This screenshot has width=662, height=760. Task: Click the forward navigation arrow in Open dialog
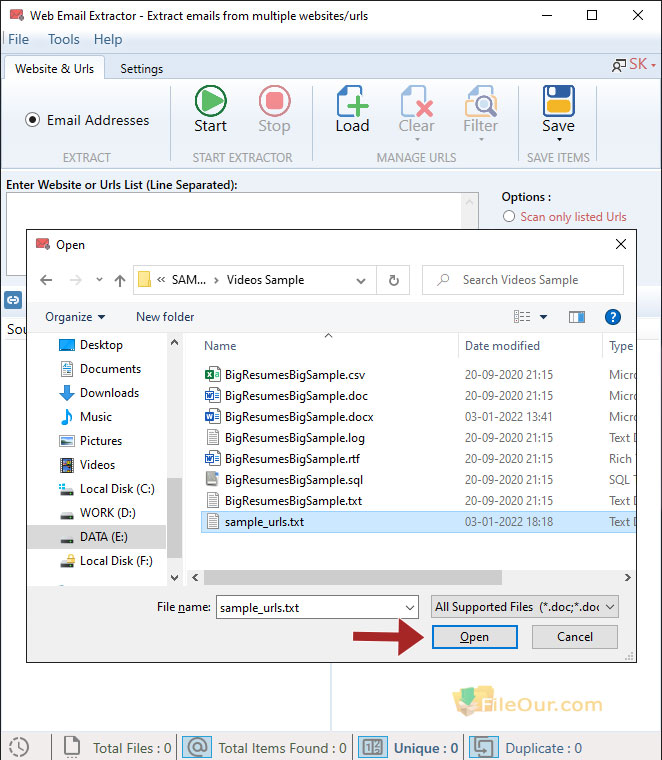pos(76,280)
